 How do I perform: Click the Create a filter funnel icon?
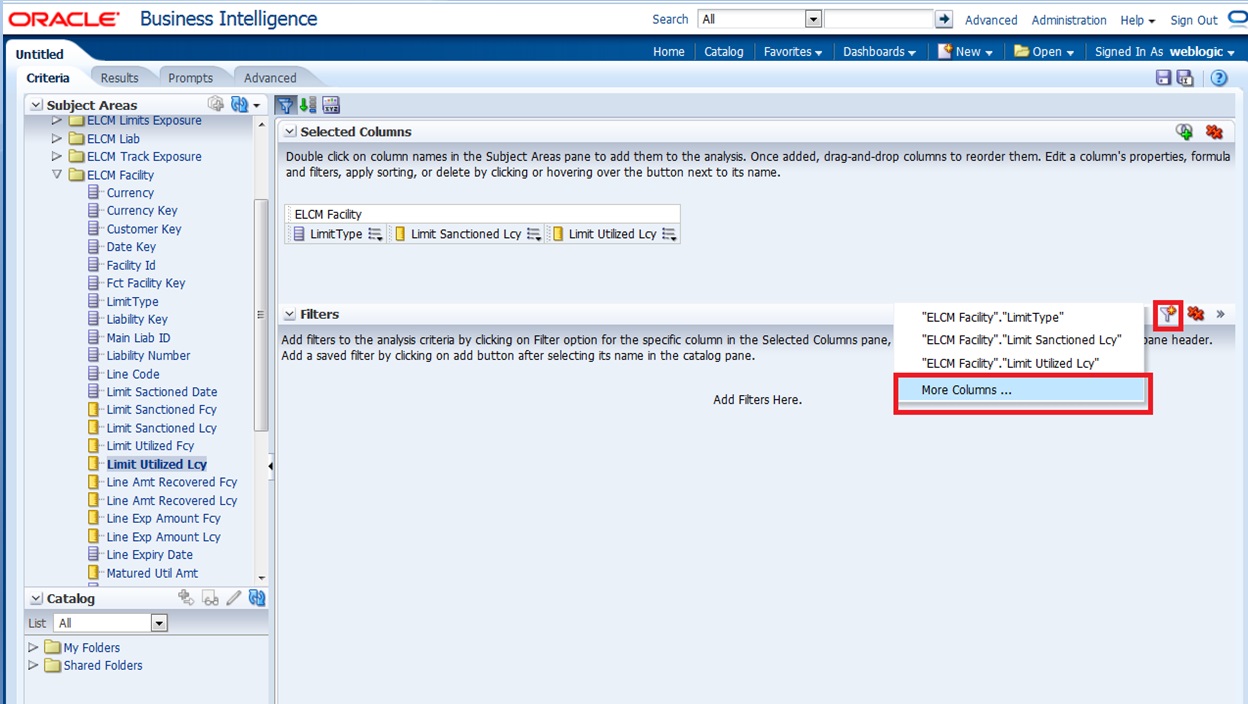pos(1168,314)
